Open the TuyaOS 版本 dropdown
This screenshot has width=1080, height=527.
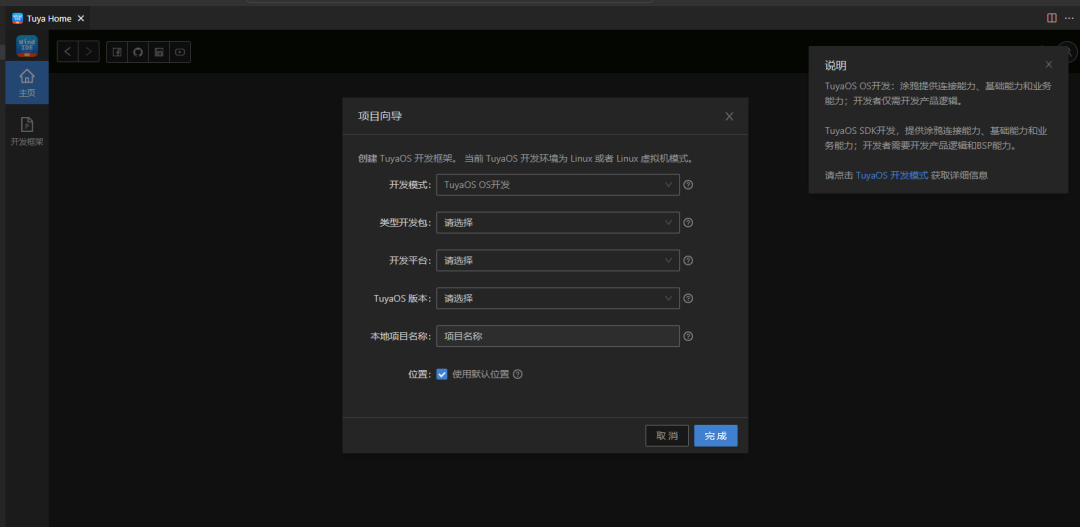coord(558,298)
